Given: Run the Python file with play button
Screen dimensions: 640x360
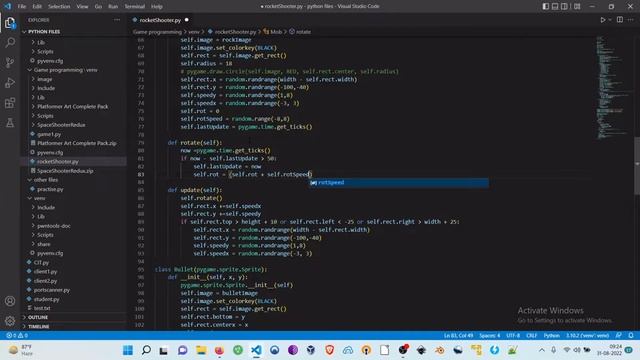Looking at the screenshot, I should (602, 20).
